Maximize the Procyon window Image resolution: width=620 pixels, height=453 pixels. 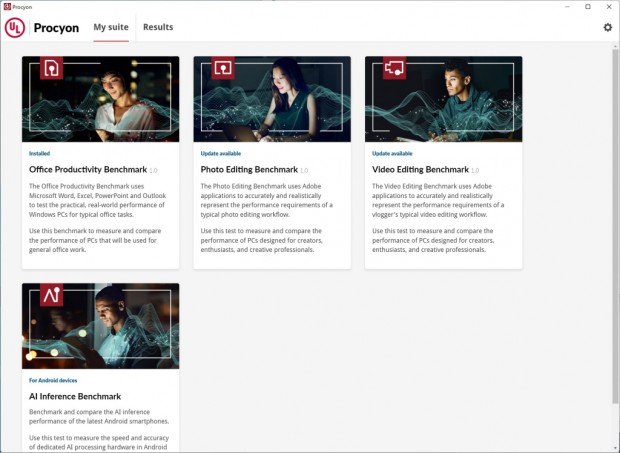[x=588, y=6]
